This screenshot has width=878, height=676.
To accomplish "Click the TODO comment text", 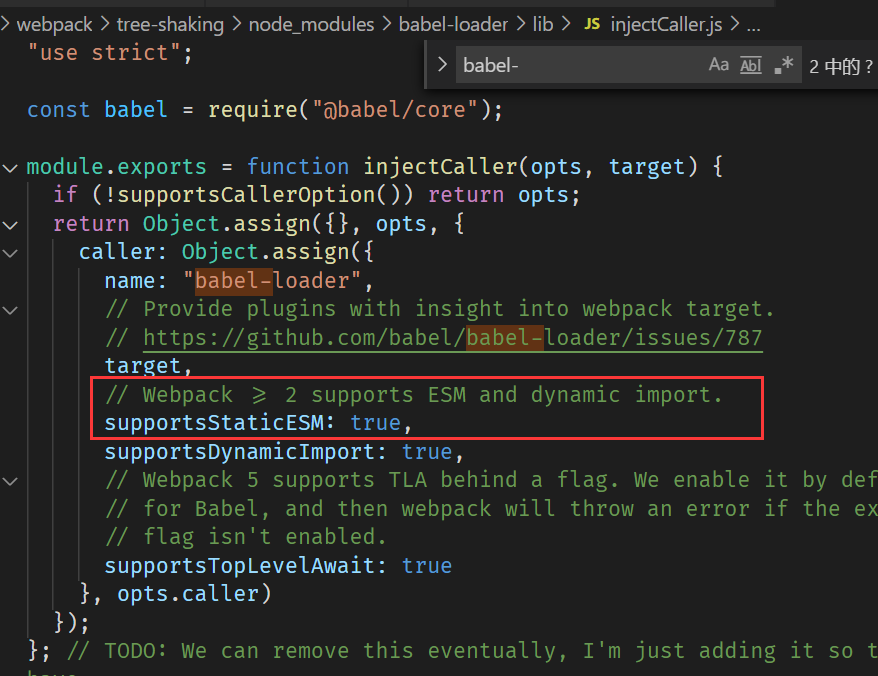I will pos(471,651).
